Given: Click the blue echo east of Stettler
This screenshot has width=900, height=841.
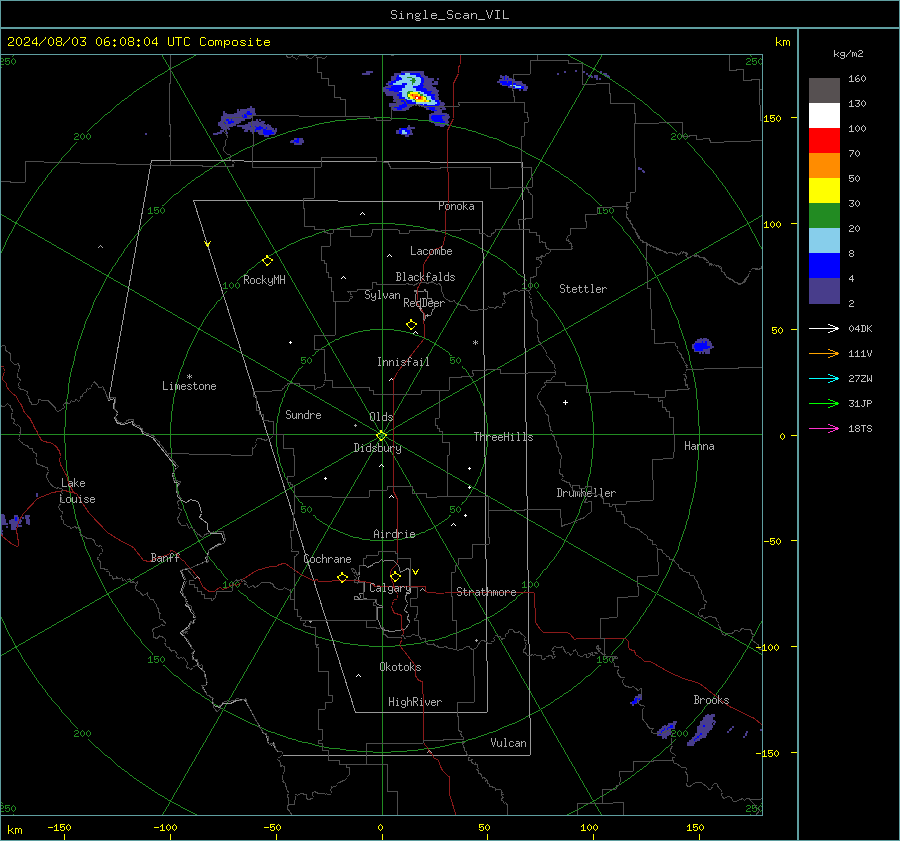Looking at the screenshot, I should (x=703, y=346).
